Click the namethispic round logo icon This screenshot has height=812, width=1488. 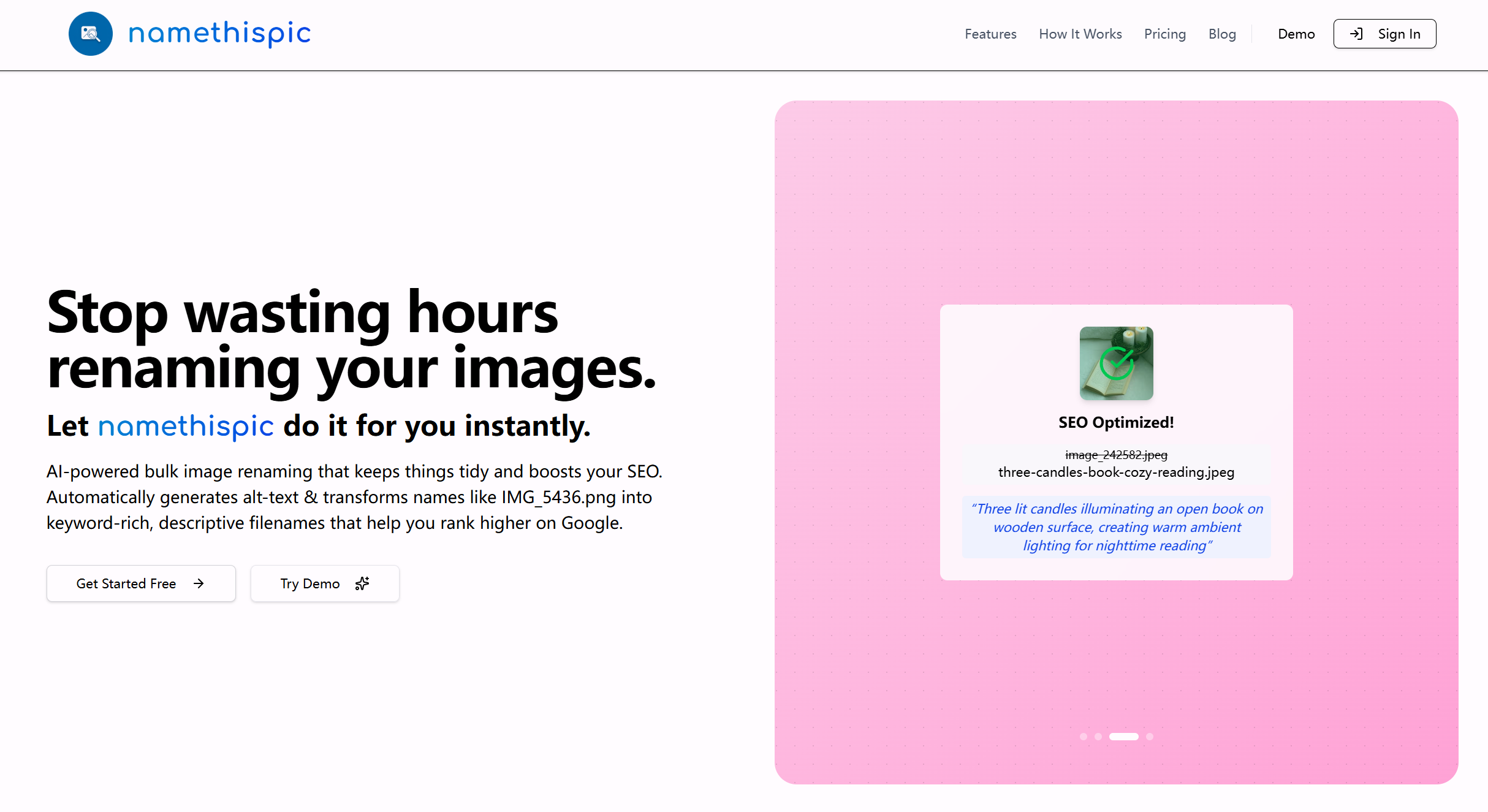coord(90,34)
